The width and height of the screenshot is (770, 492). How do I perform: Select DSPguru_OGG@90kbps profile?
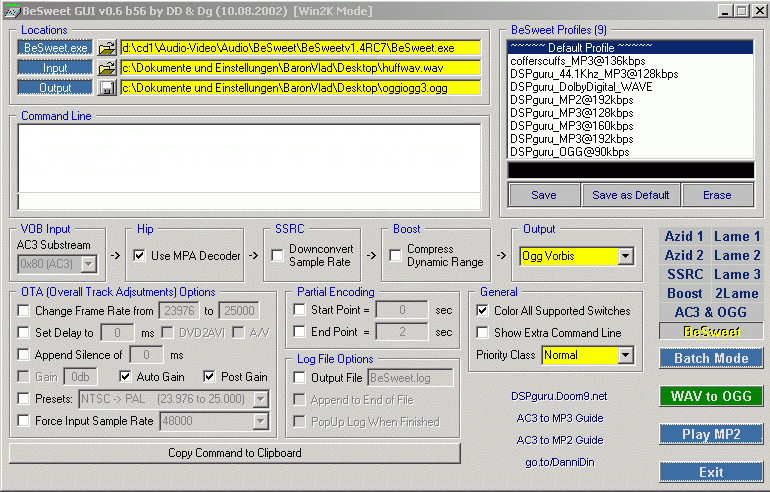click(631, 152)
